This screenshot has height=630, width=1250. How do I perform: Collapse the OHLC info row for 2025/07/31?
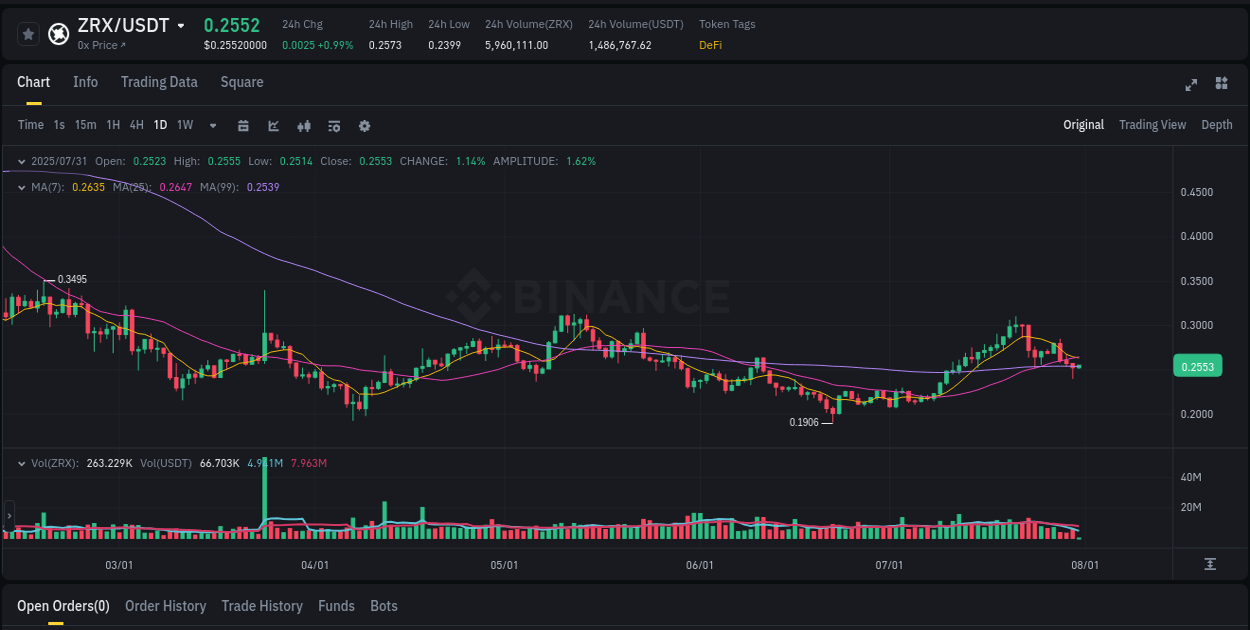pyautogui.click(x=21, y=160)
